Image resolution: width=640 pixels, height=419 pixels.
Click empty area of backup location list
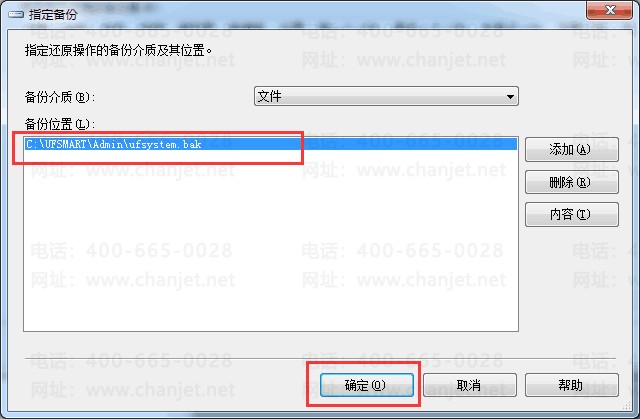pyautogui.click(x=271, y=241)
